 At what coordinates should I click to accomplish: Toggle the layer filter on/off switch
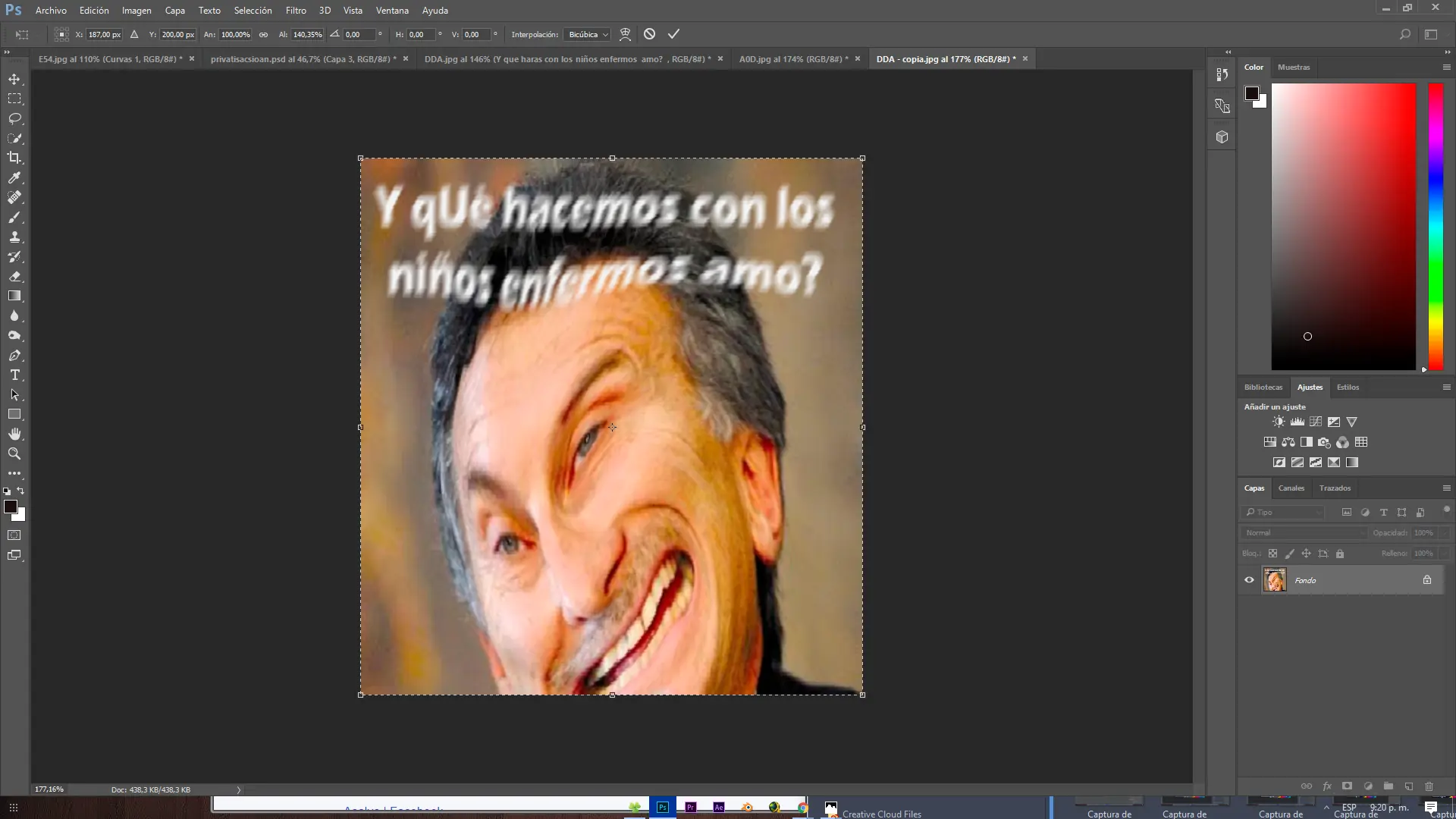(x=1446, y=510)
